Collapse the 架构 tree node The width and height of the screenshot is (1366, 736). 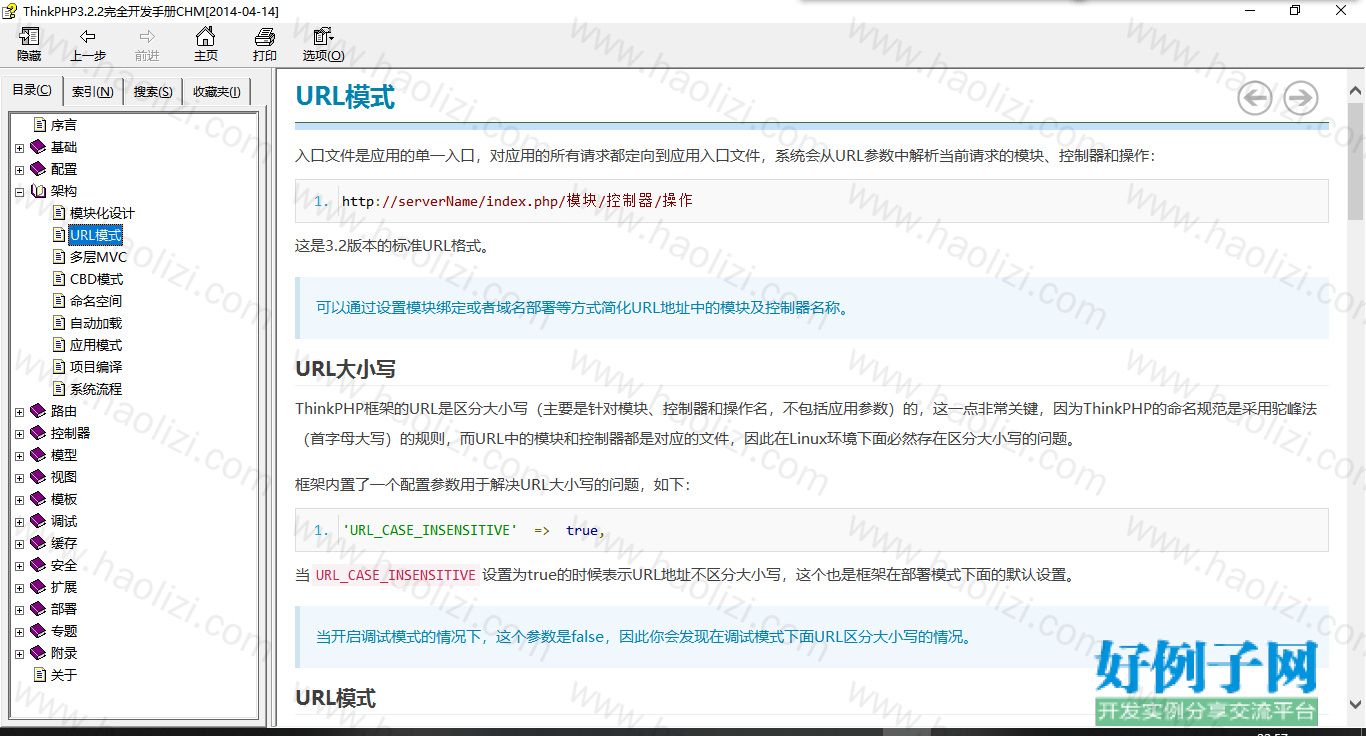tap(20, 192)
